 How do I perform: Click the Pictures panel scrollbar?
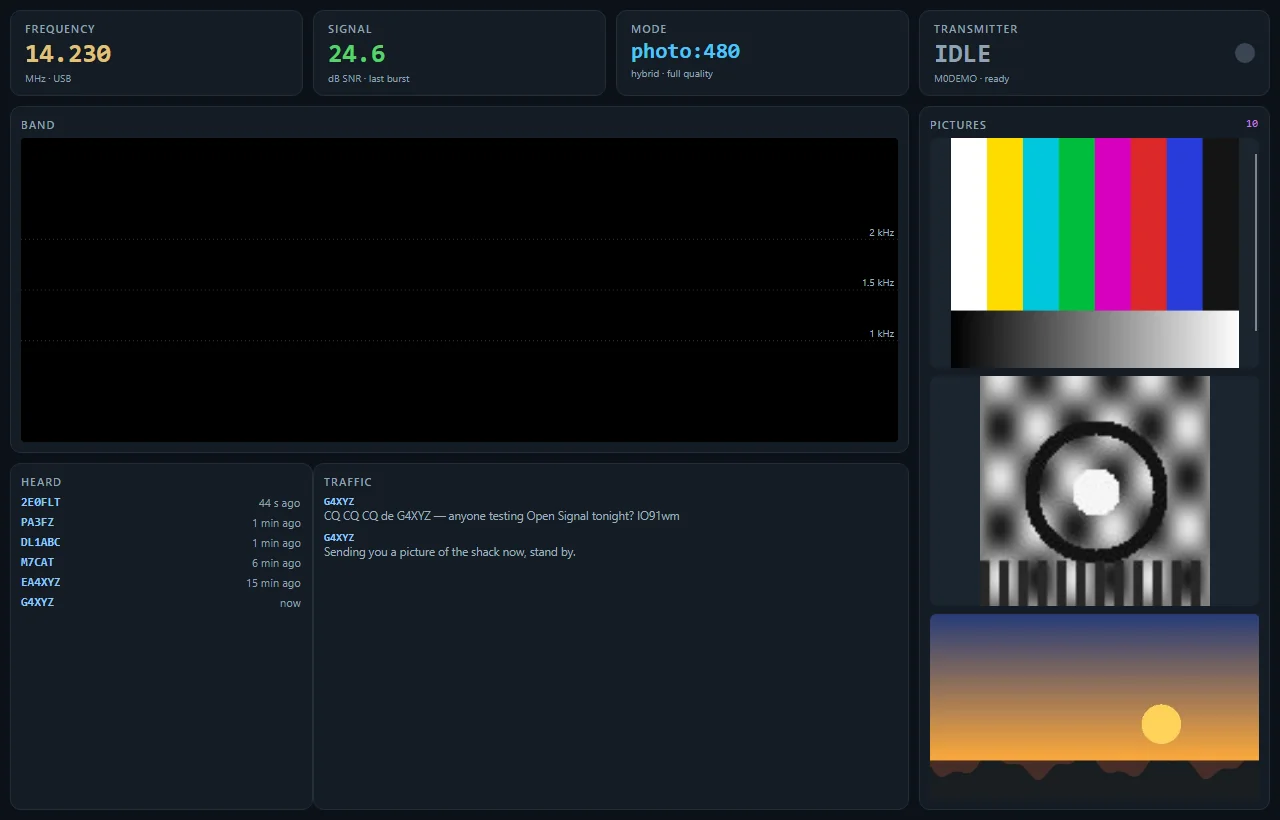pyautogui.click(x=1256, y=242)
